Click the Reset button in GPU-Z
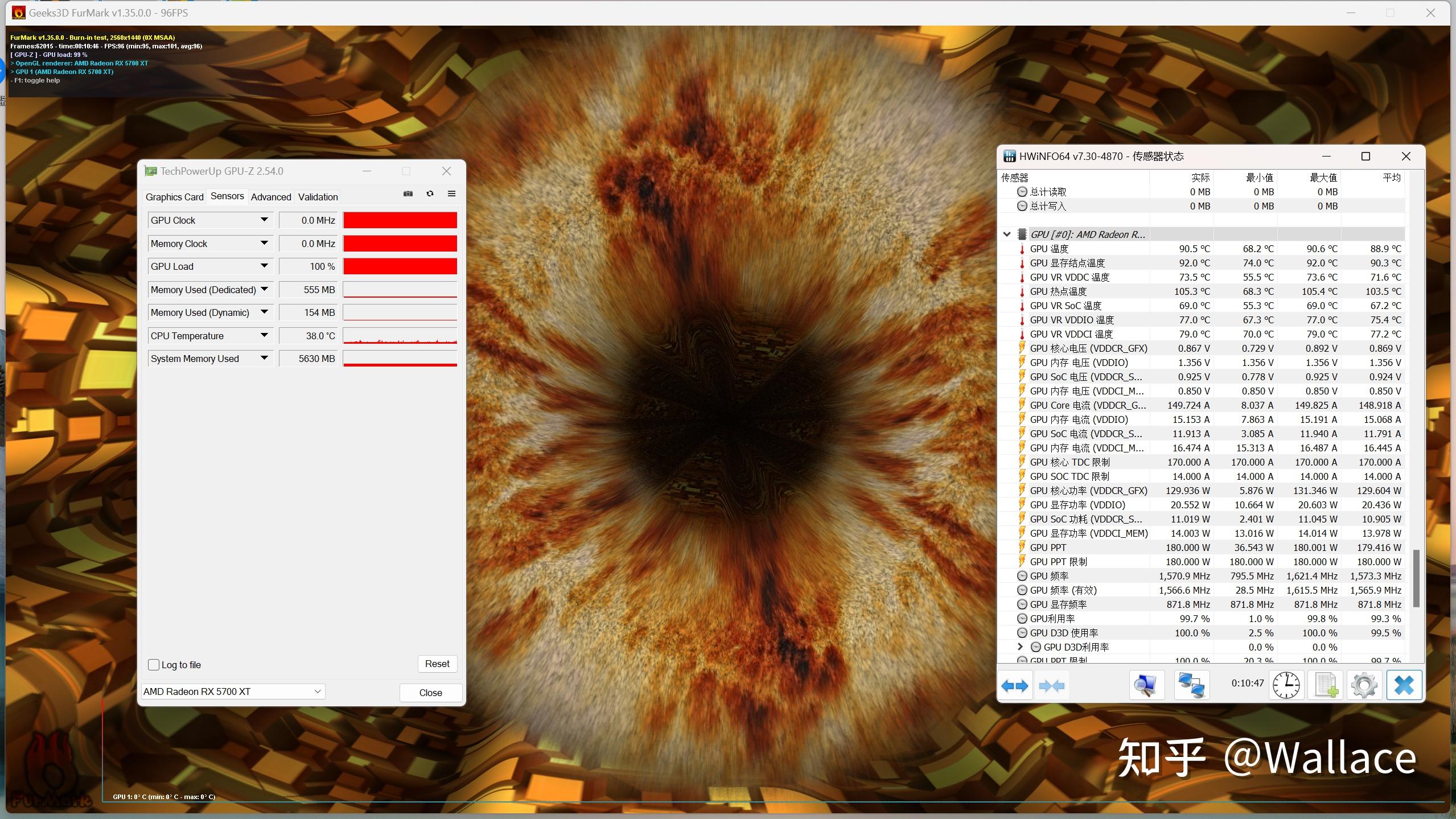1456x819 pixels. coord(437,663)
